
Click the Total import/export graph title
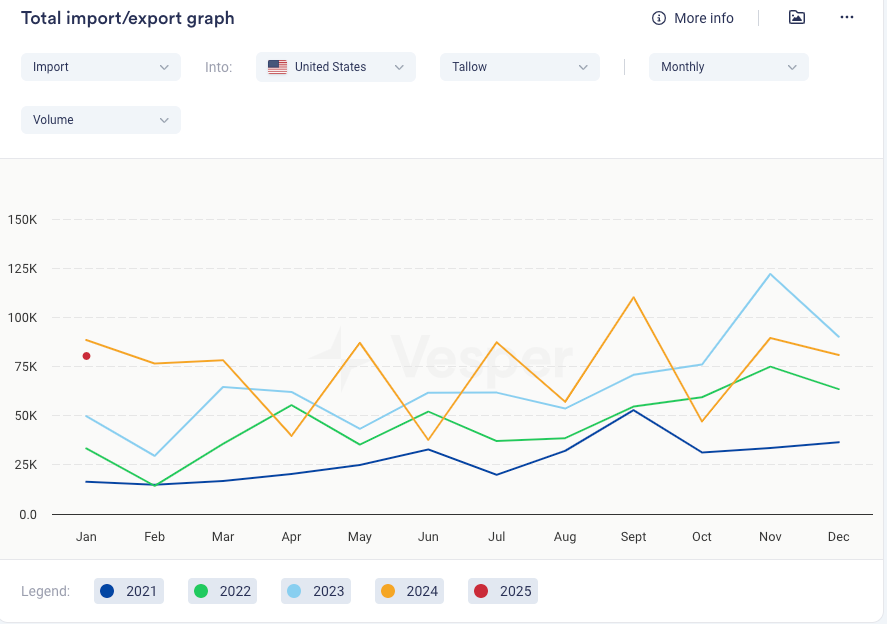(x=128, y=18)
